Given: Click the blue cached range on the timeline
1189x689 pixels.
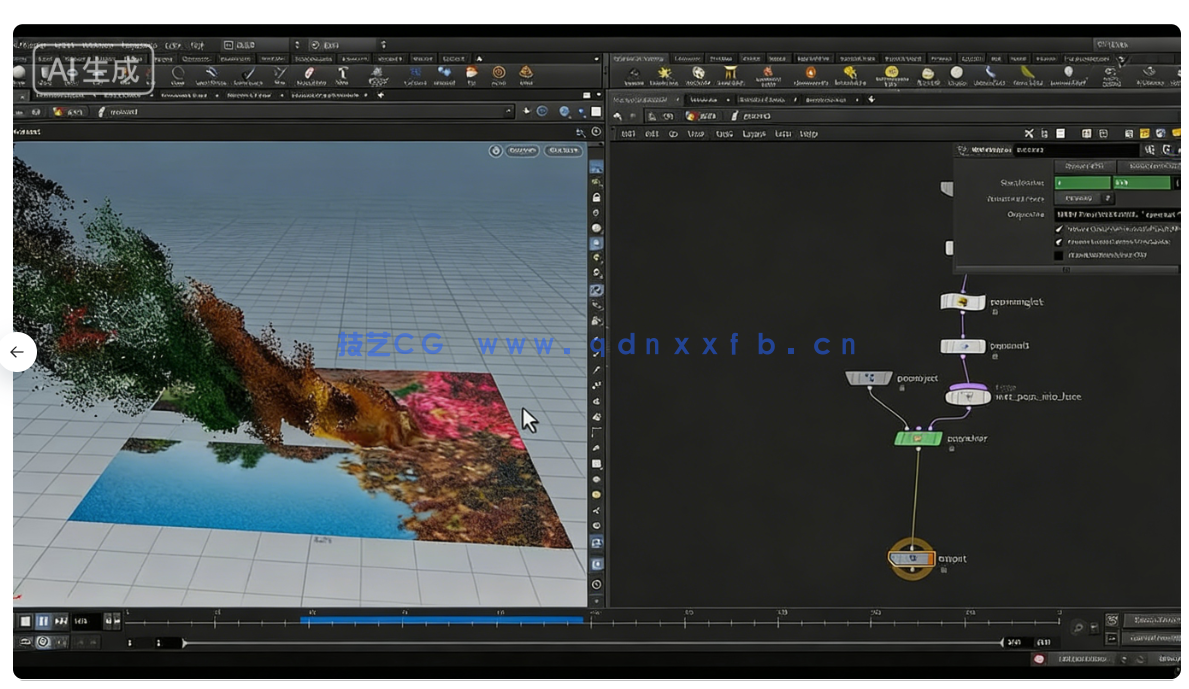Looking at the screenshot, I should tap(441, 621).
